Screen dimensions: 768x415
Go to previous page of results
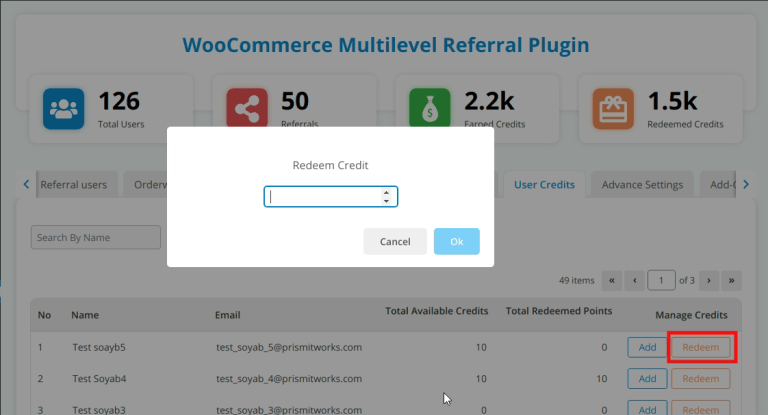pyautogui.click(x=635, y=281)
